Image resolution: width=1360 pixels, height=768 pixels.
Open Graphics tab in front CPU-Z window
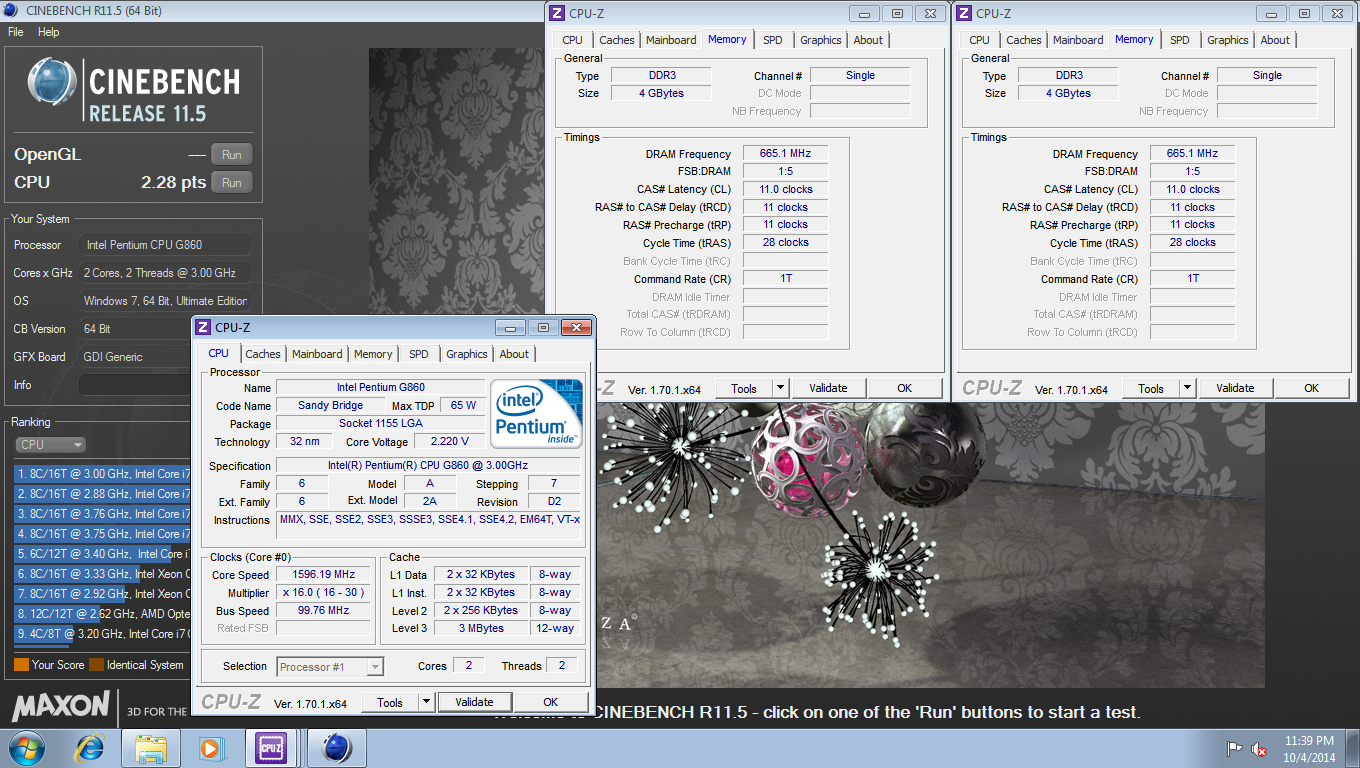(x=467, y=354)
